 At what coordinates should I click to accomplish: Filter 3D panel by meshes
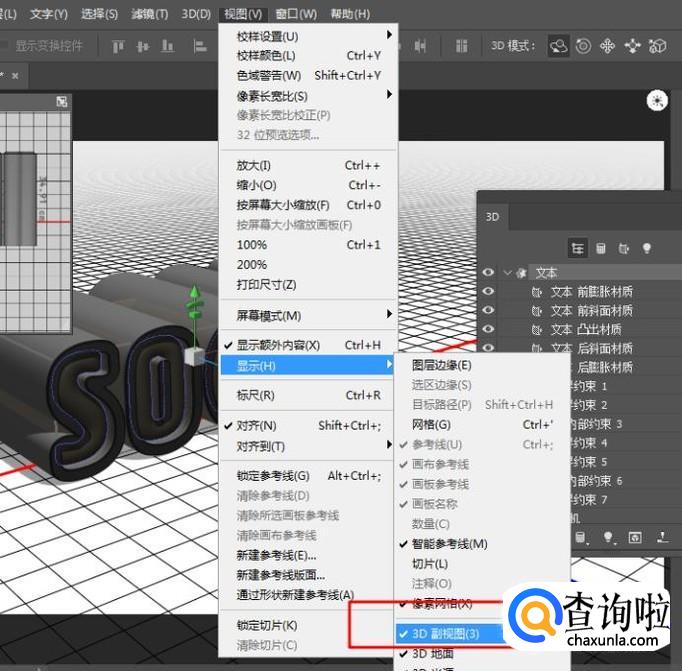[x=601, y=248]
